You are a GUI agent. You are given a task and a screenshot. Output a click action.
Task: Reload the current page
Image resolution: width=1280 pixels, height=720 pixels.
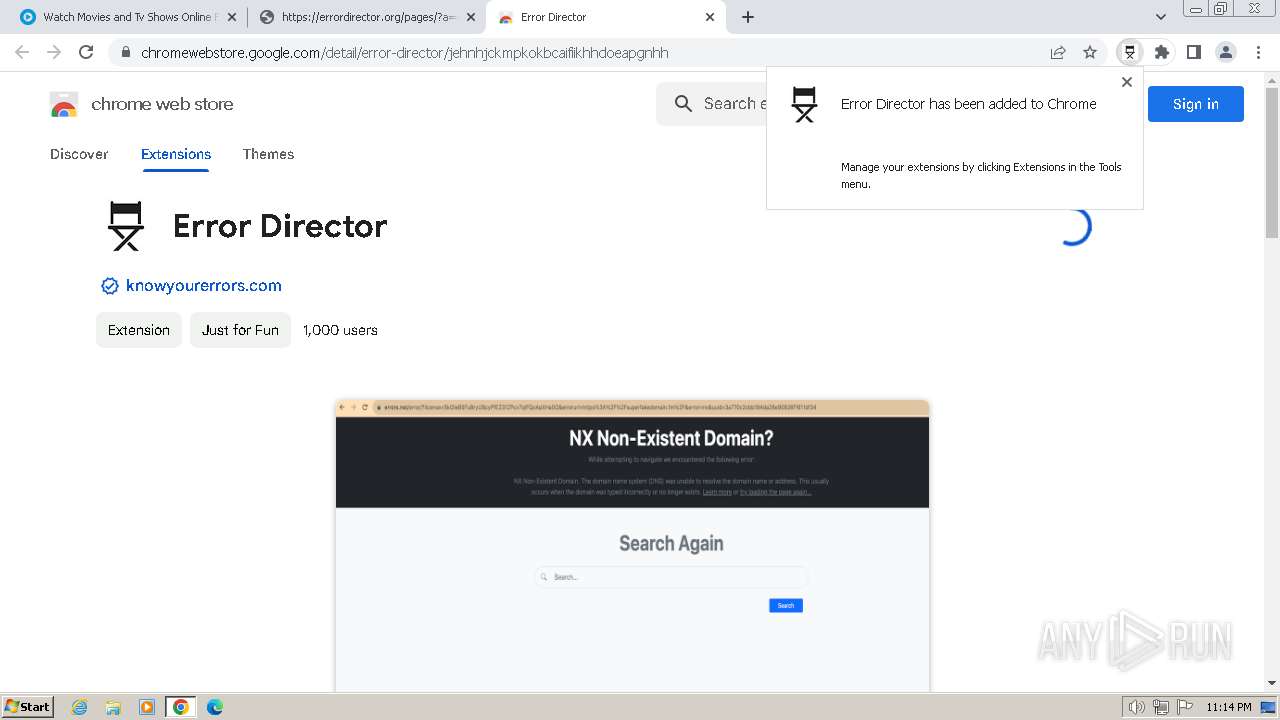tap(86, 52)
